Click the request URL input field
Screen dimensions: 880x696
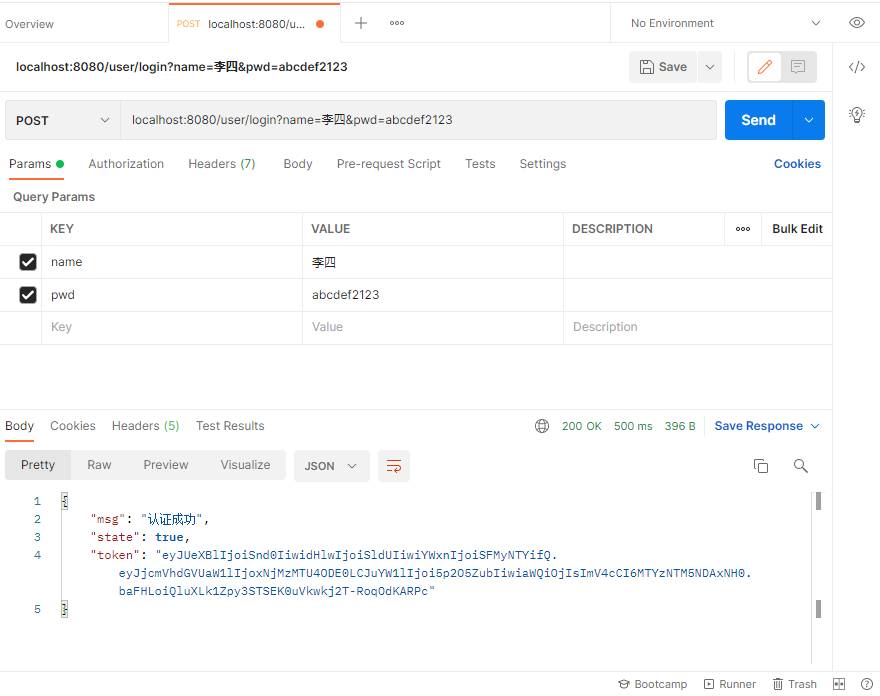pos(418,120)
